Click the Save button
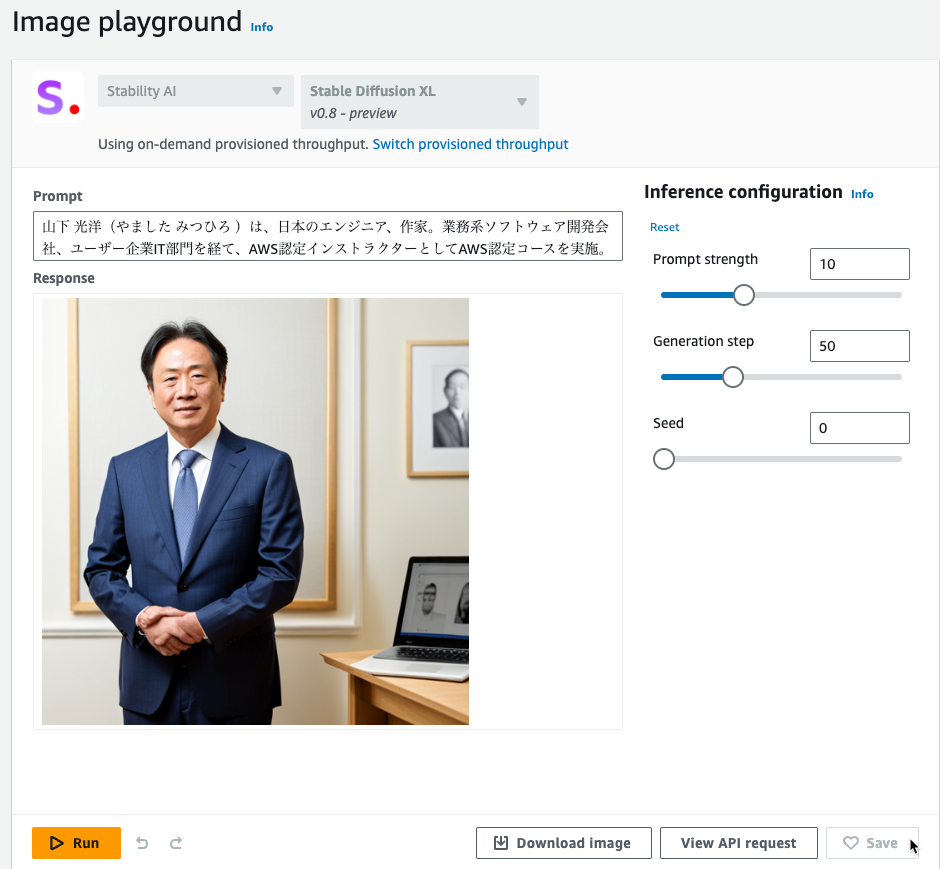Viewport: 940px width, 869px height. (872, 843)
